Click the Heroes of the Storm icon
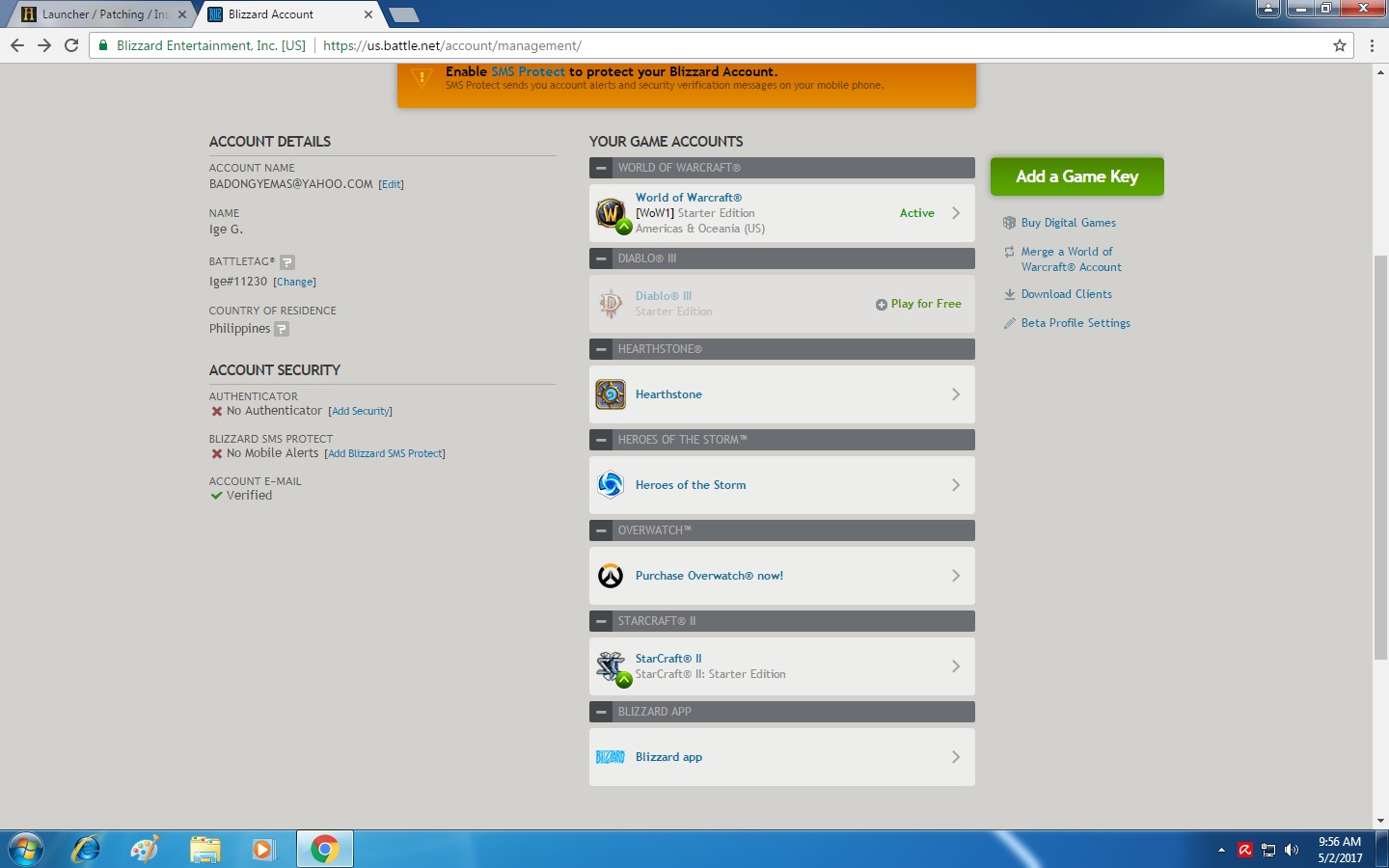1389x868 pixels. [611, 485]
